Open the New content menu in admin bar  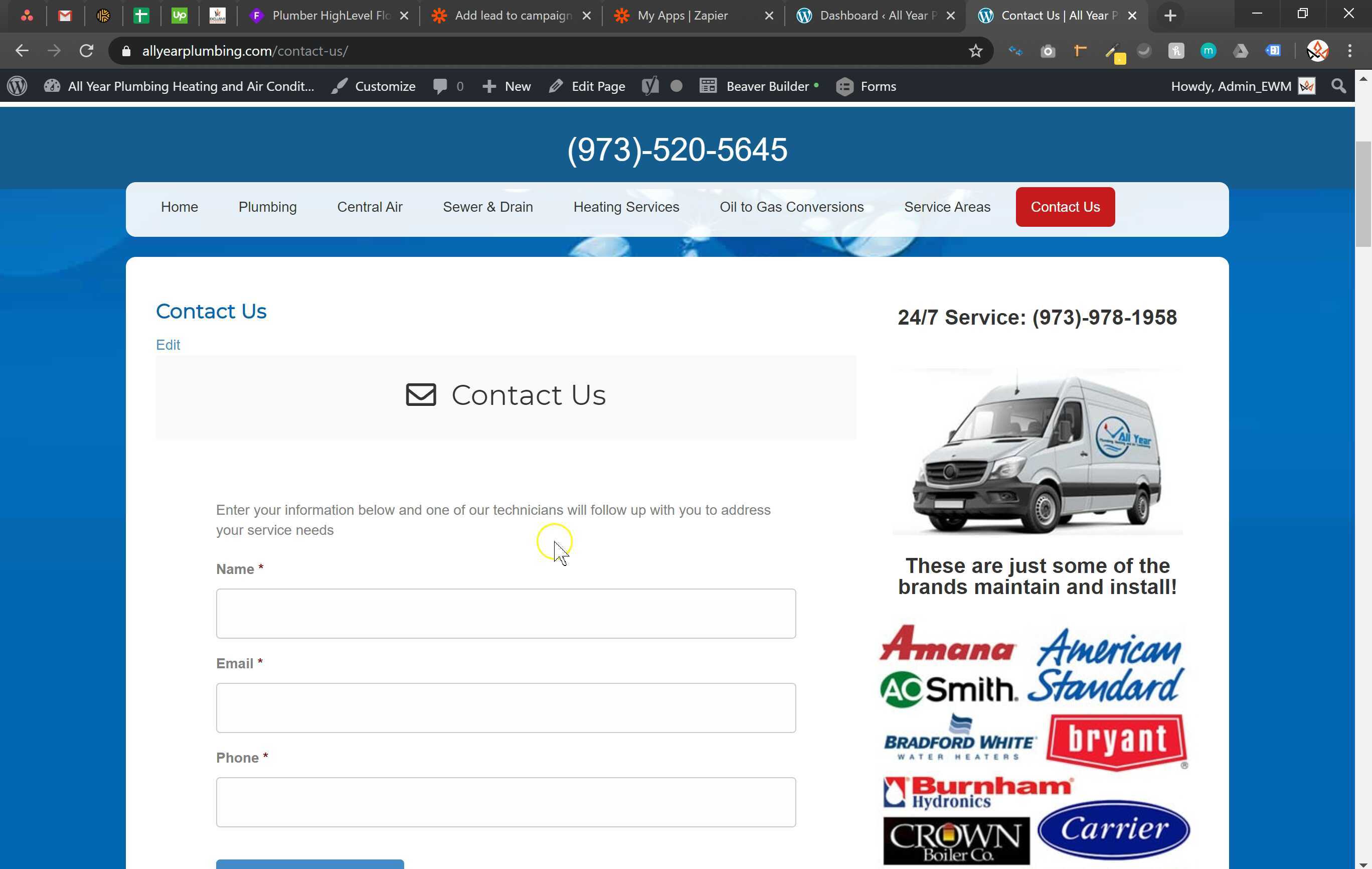click(506, 86)
